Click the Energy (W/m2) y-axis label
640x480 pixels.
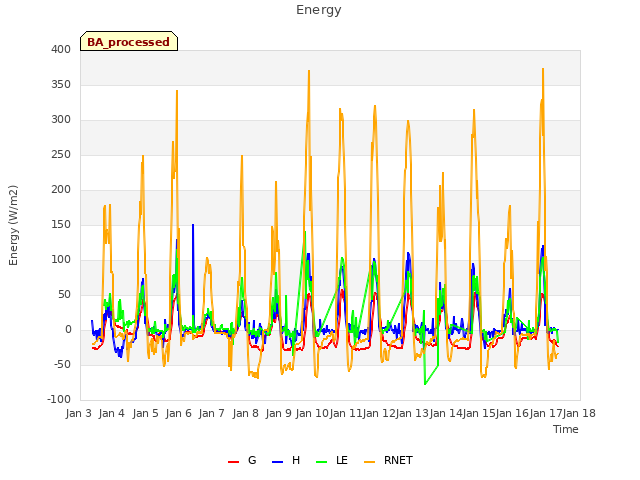pos(13,225)
